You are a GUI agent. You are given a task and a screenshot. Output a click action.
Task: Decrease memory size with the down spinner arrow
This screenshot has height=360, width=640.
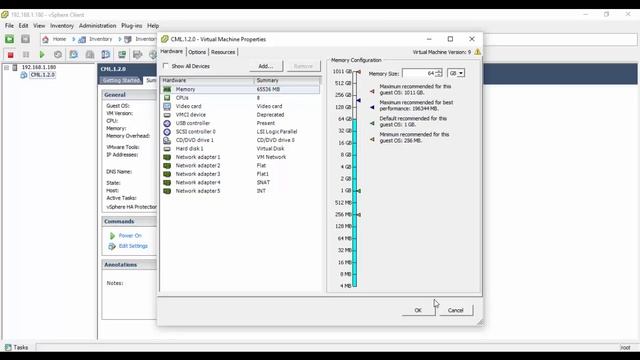tap(439, 75)
